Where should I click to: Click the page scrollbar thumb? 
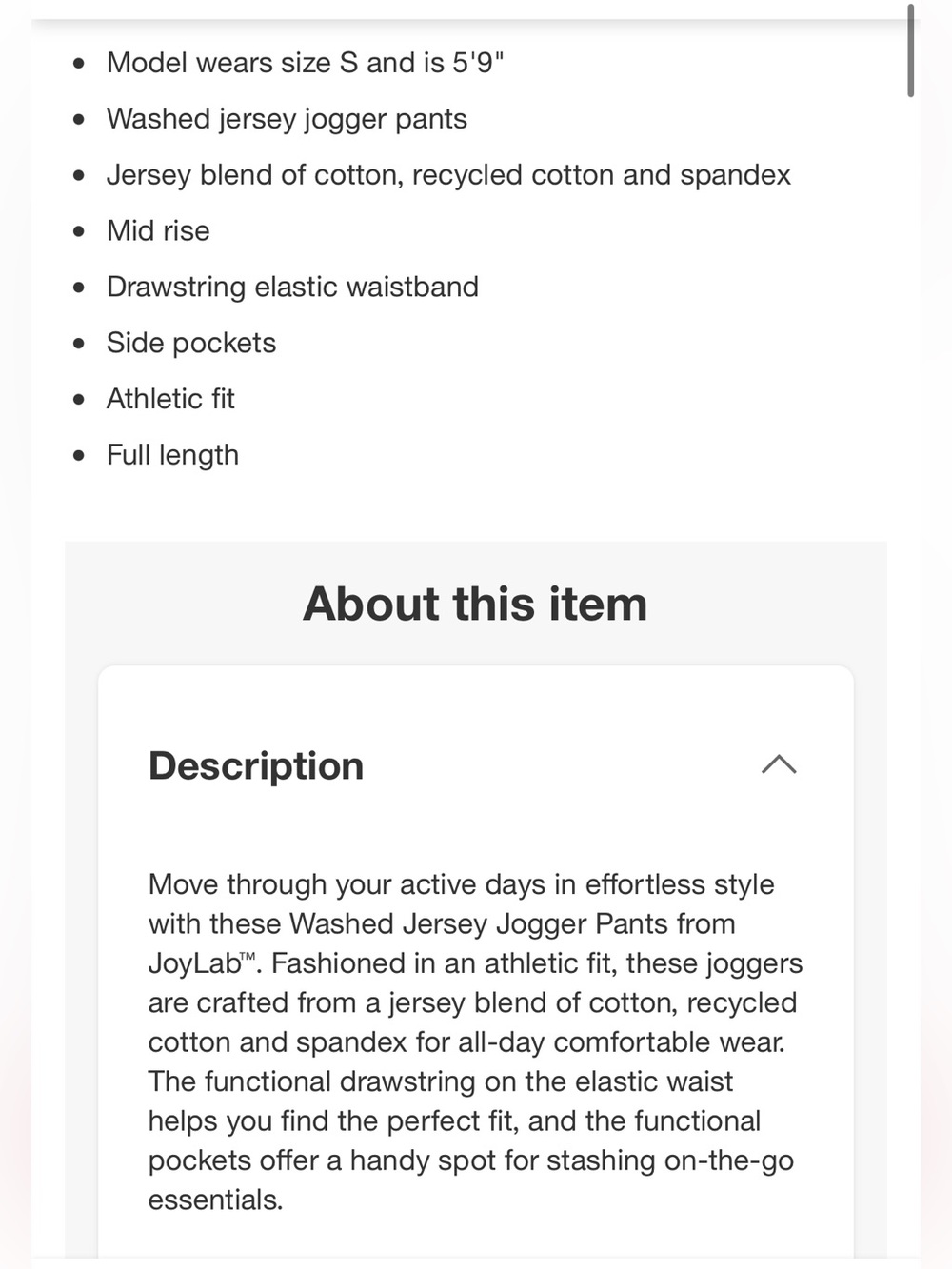911,50
